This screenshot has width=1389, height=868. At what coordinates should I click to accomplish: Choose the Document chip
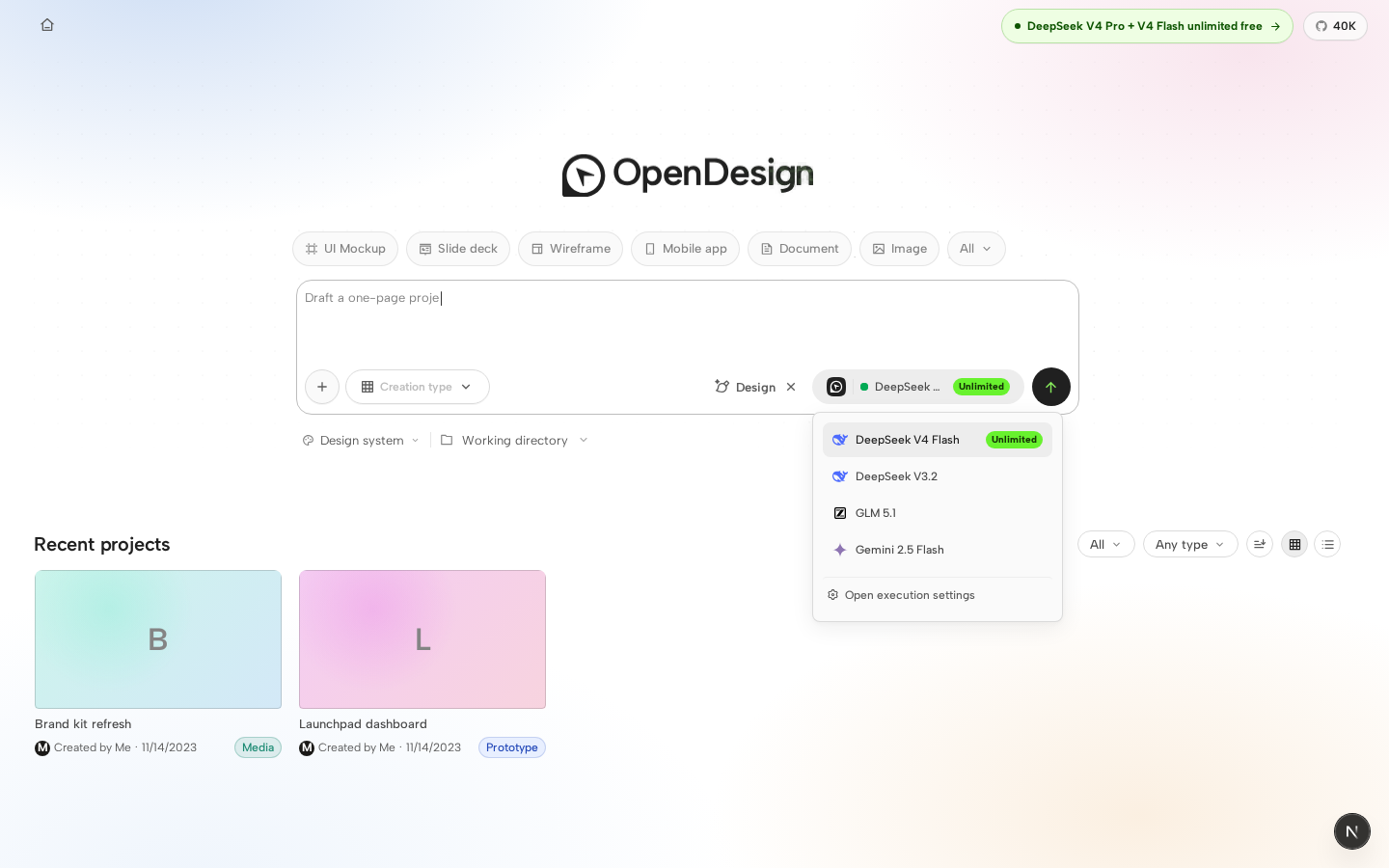click(x=800, y=249)
